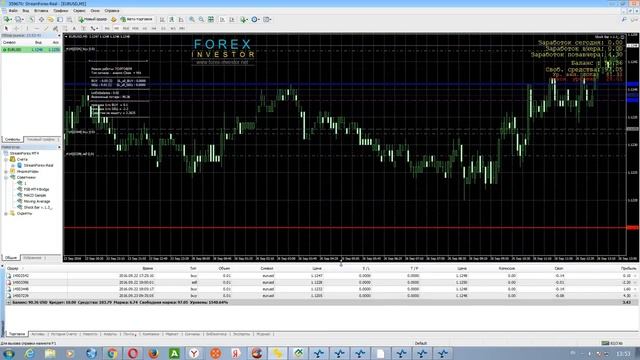The image size is (640, 360).
Task: Toggle the Chart Shift icon
Action: [x=232, y=19]
